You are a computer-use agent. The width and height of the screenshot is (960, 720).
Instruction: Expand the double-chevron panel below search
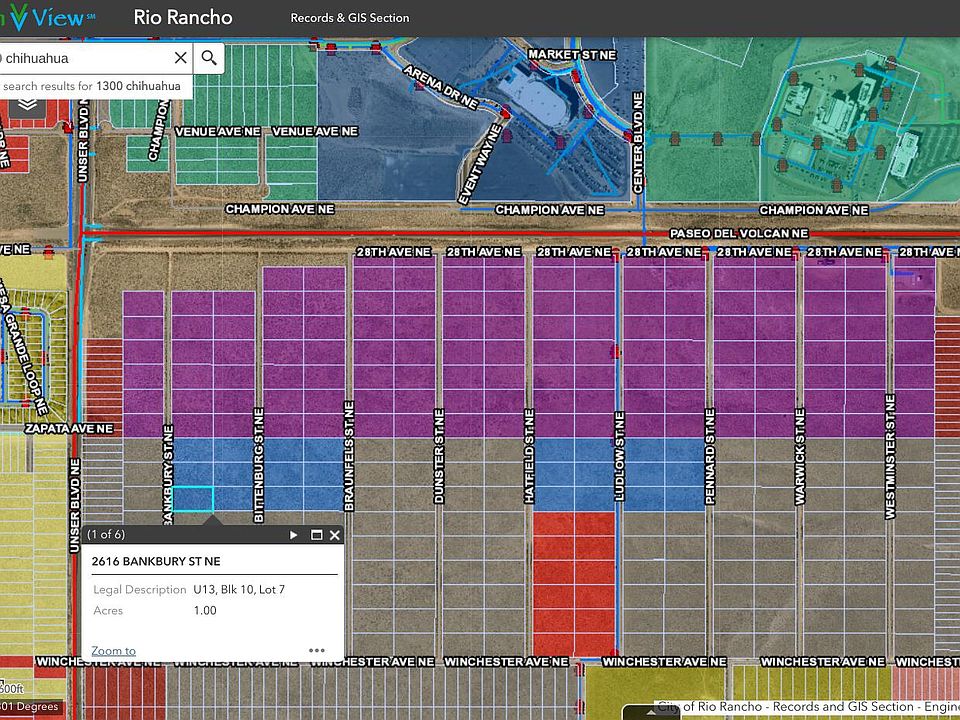[27, 104]
